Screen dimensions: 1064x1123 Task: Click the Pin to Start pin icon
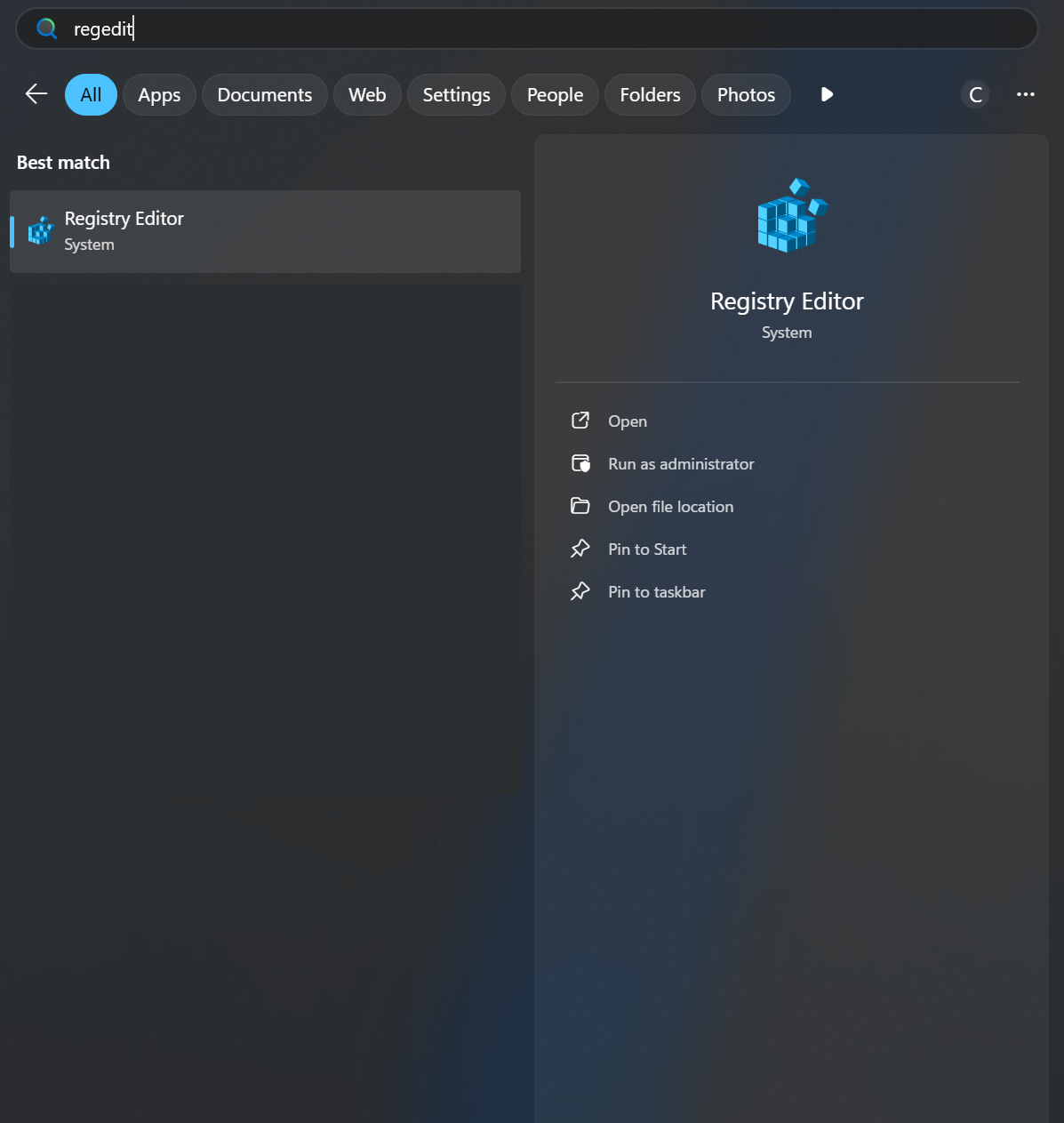tap(580, 549)
